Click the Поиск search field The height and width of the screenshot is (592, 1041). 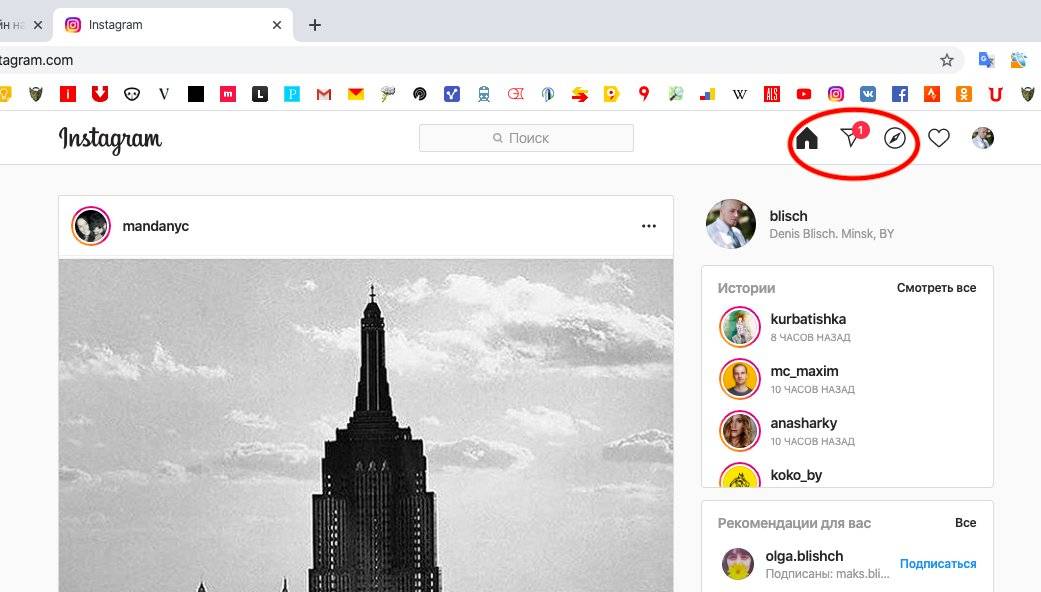[526, 138]
